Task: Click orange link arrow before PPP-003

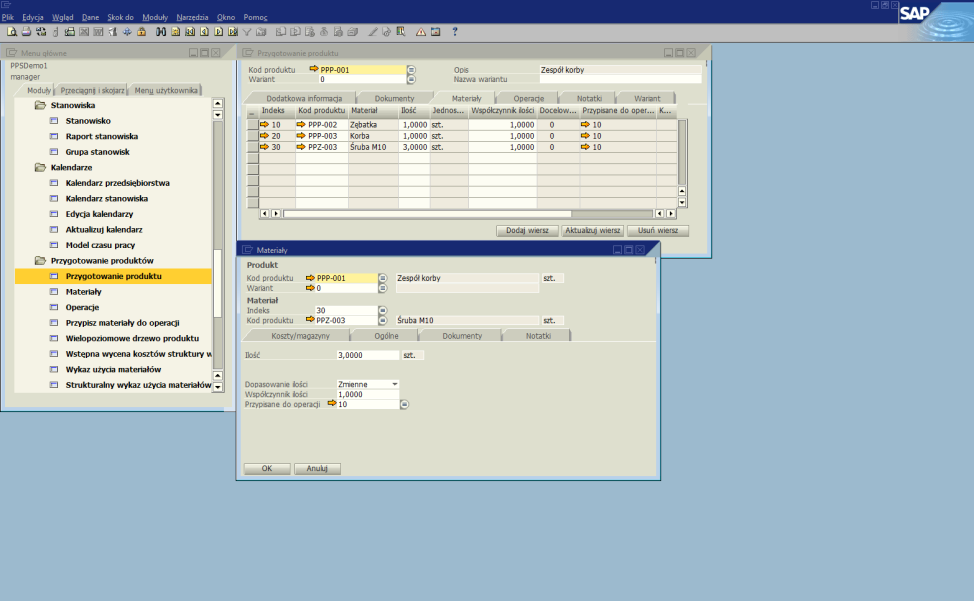Action: 301,136
